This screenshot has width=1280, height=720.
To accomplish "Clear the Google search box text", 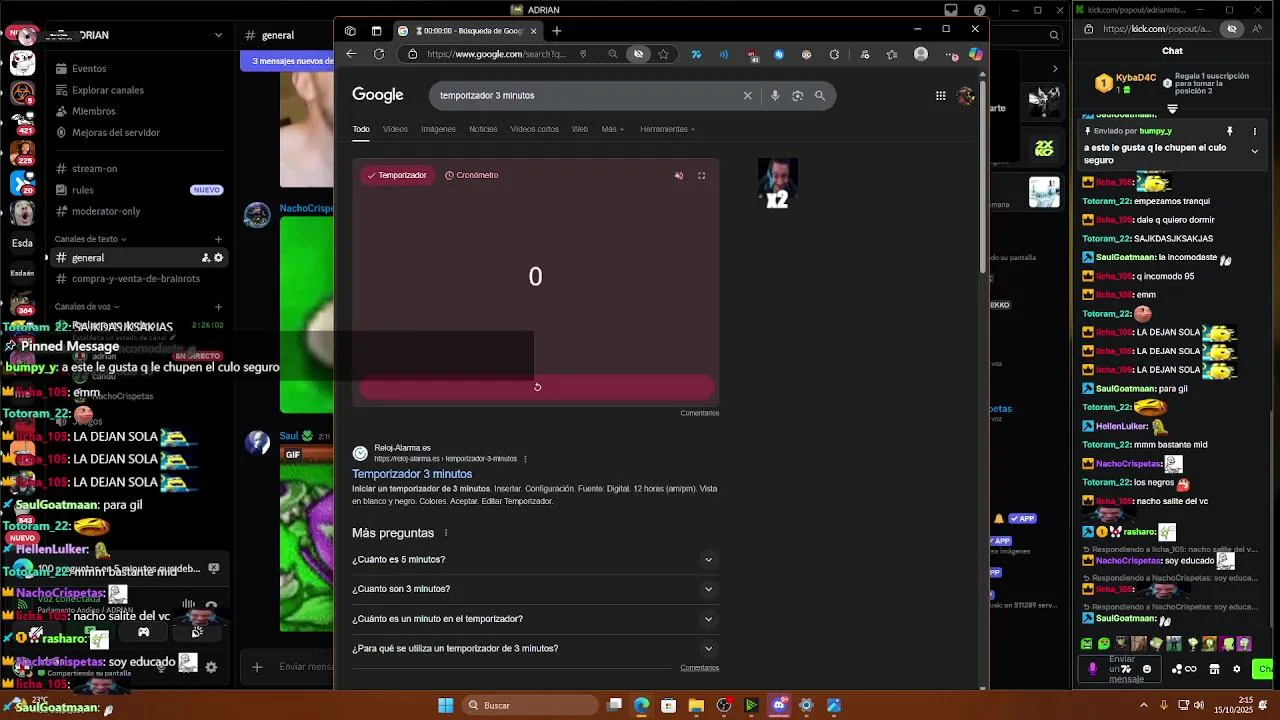I will (747, 95).
